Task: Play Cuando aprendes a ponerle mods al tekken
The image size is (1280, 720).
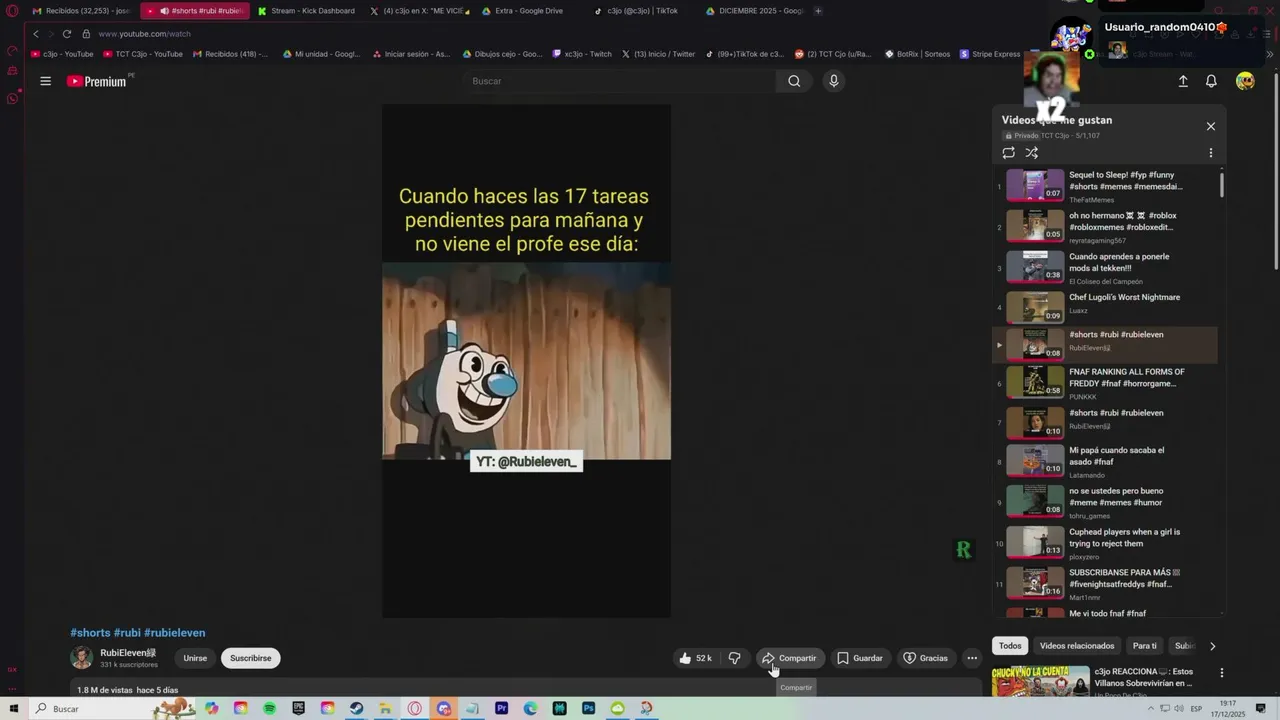Action: 1107,267
